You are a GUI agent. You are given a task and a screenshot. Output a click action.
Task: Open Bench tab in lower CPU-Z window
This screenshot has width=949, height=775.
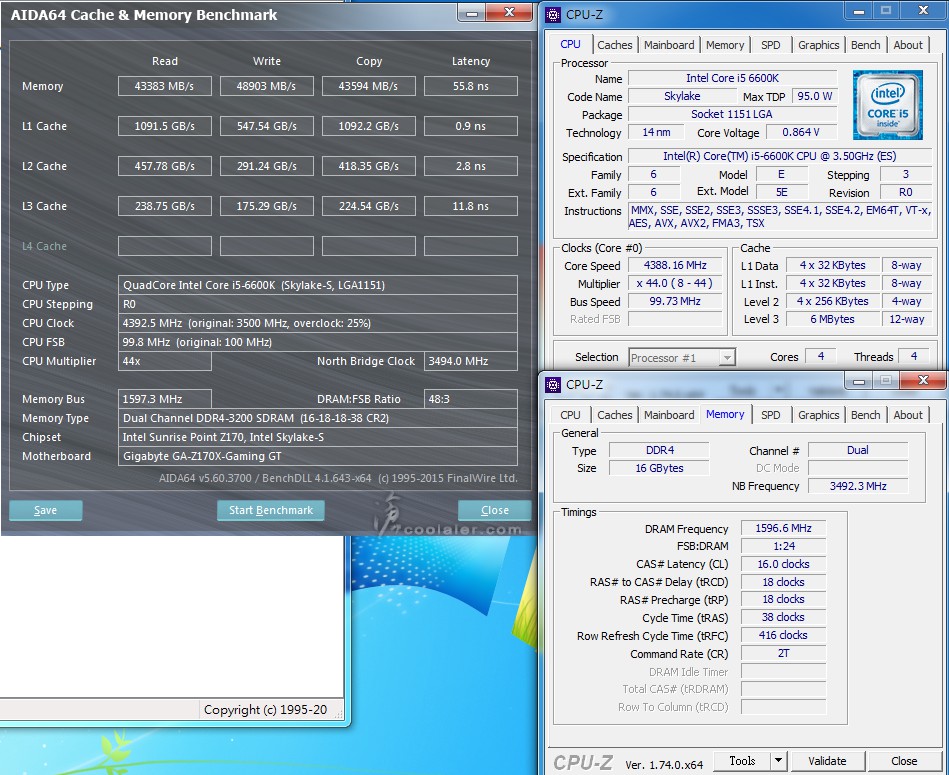pos(865,415)
